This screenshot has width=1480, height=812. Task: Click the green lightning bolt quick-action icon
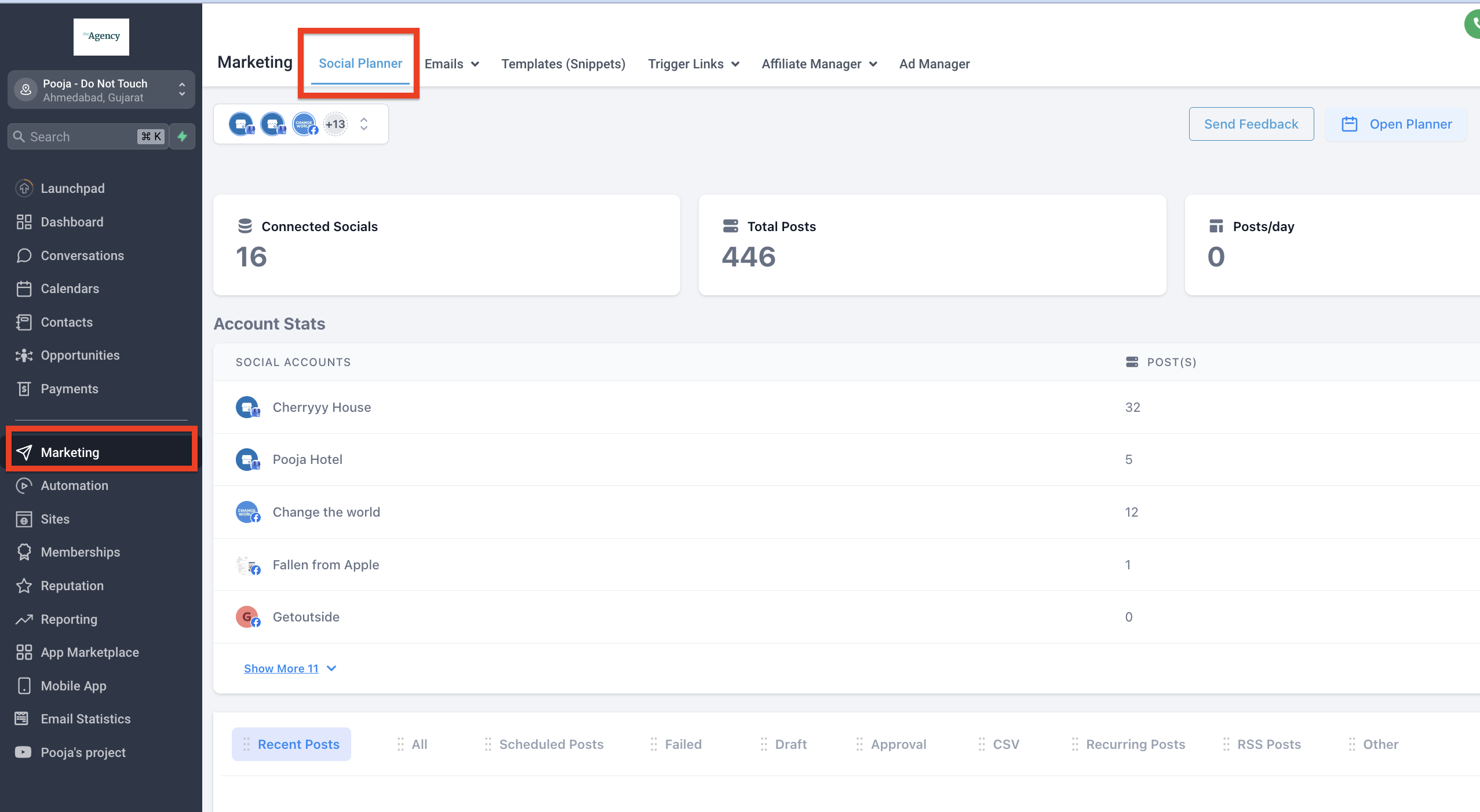(183, 137)
